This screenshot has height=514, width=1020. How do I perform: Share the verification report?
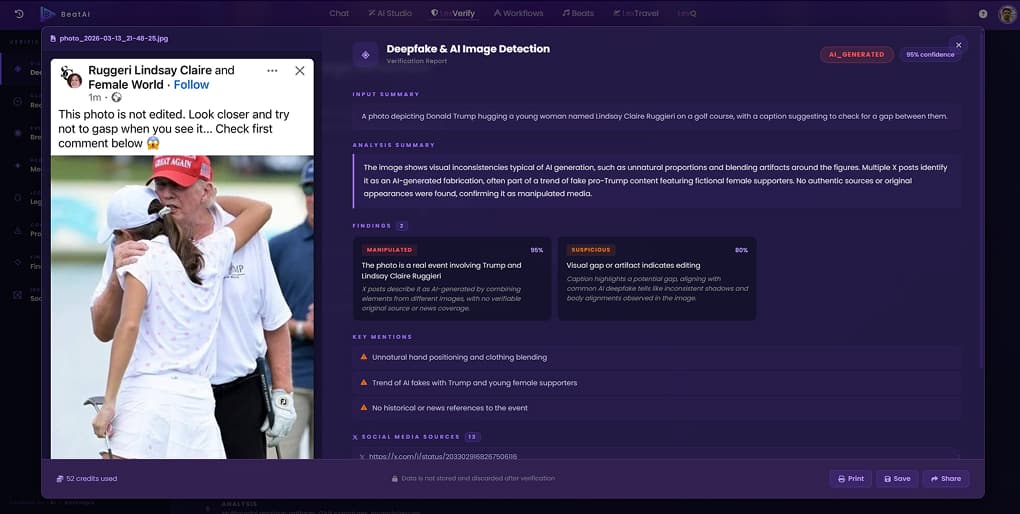(x=945, y=478)
